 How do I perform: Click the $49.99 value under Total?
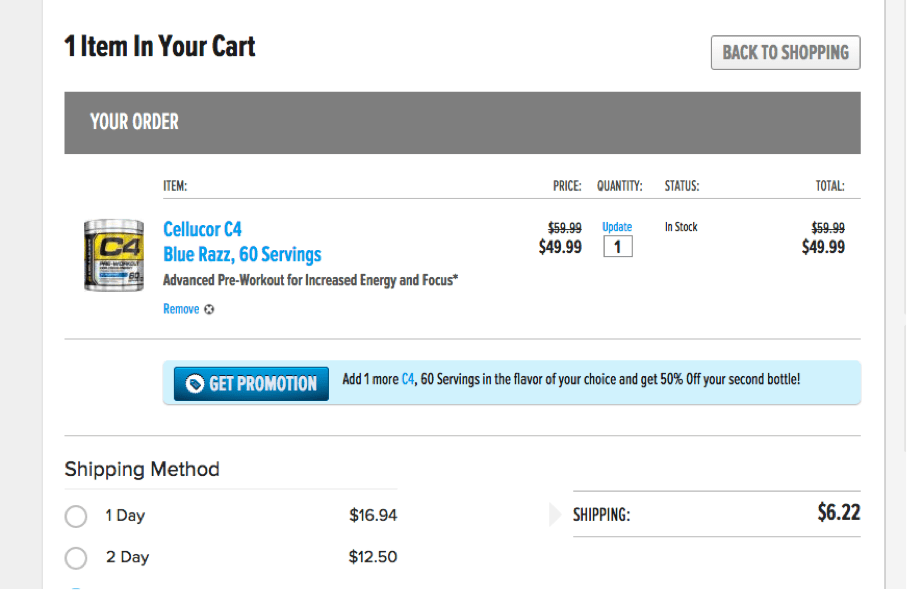823,247
